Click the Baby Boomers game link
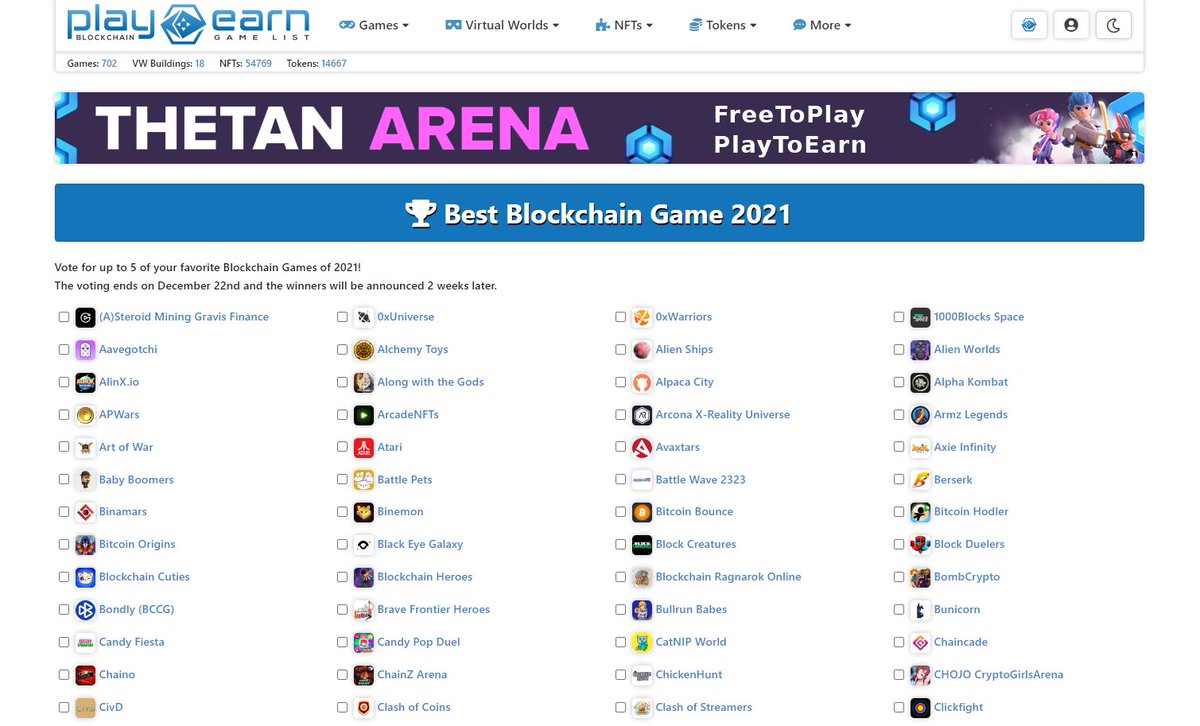 coord(136,480)
